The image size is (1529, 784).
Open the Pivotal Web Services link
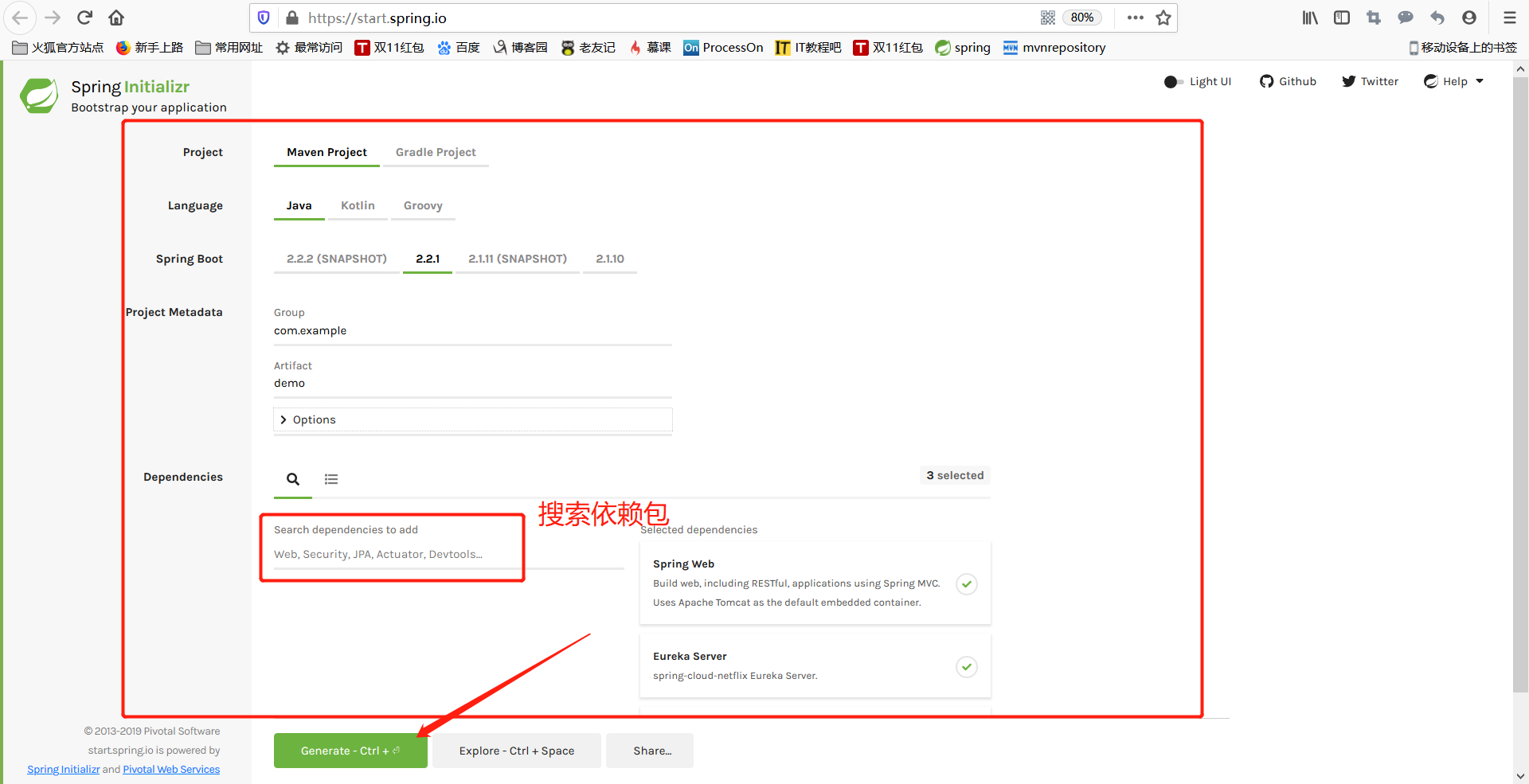pos(171,770)
